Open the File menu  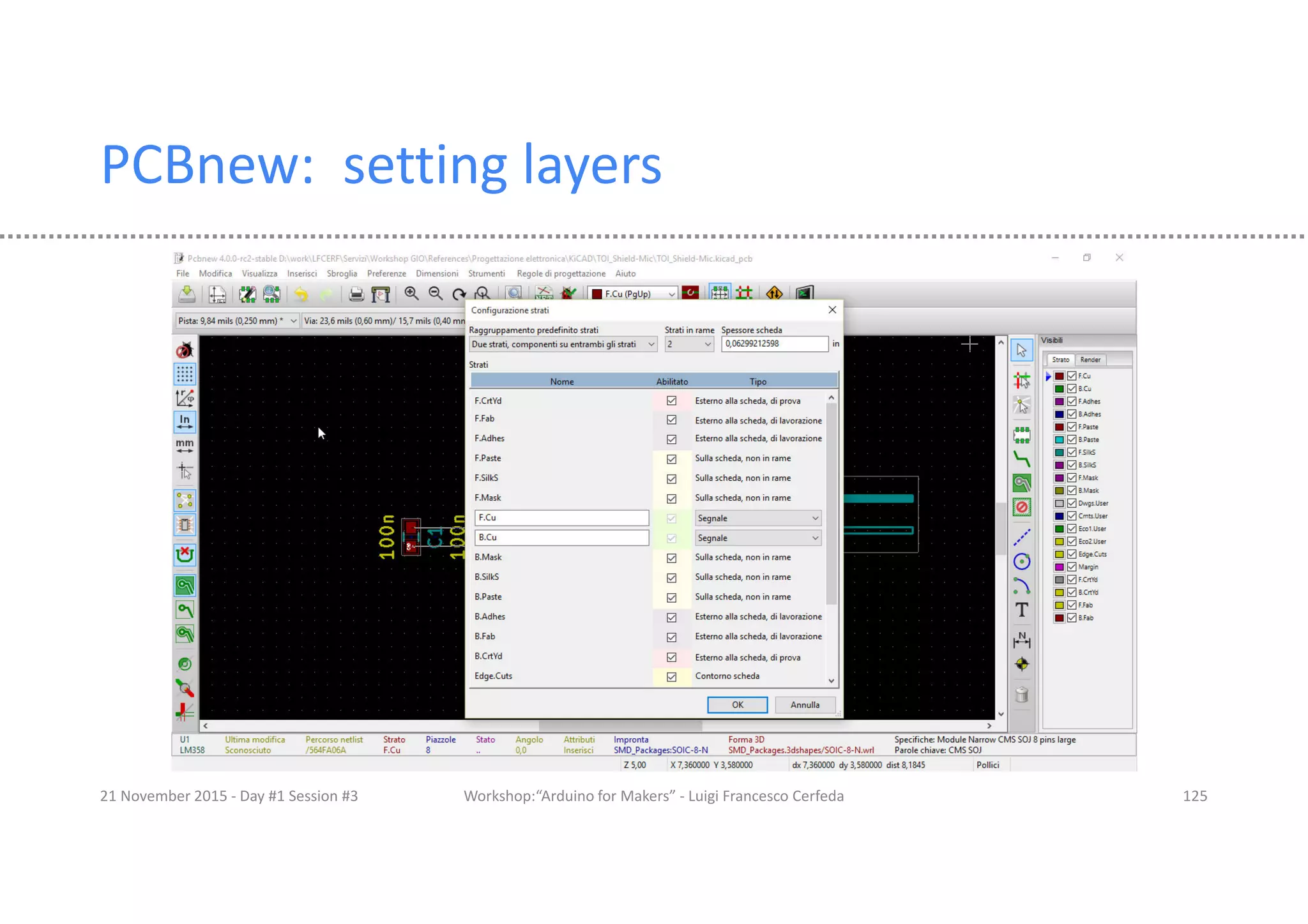tap(183, 273)
